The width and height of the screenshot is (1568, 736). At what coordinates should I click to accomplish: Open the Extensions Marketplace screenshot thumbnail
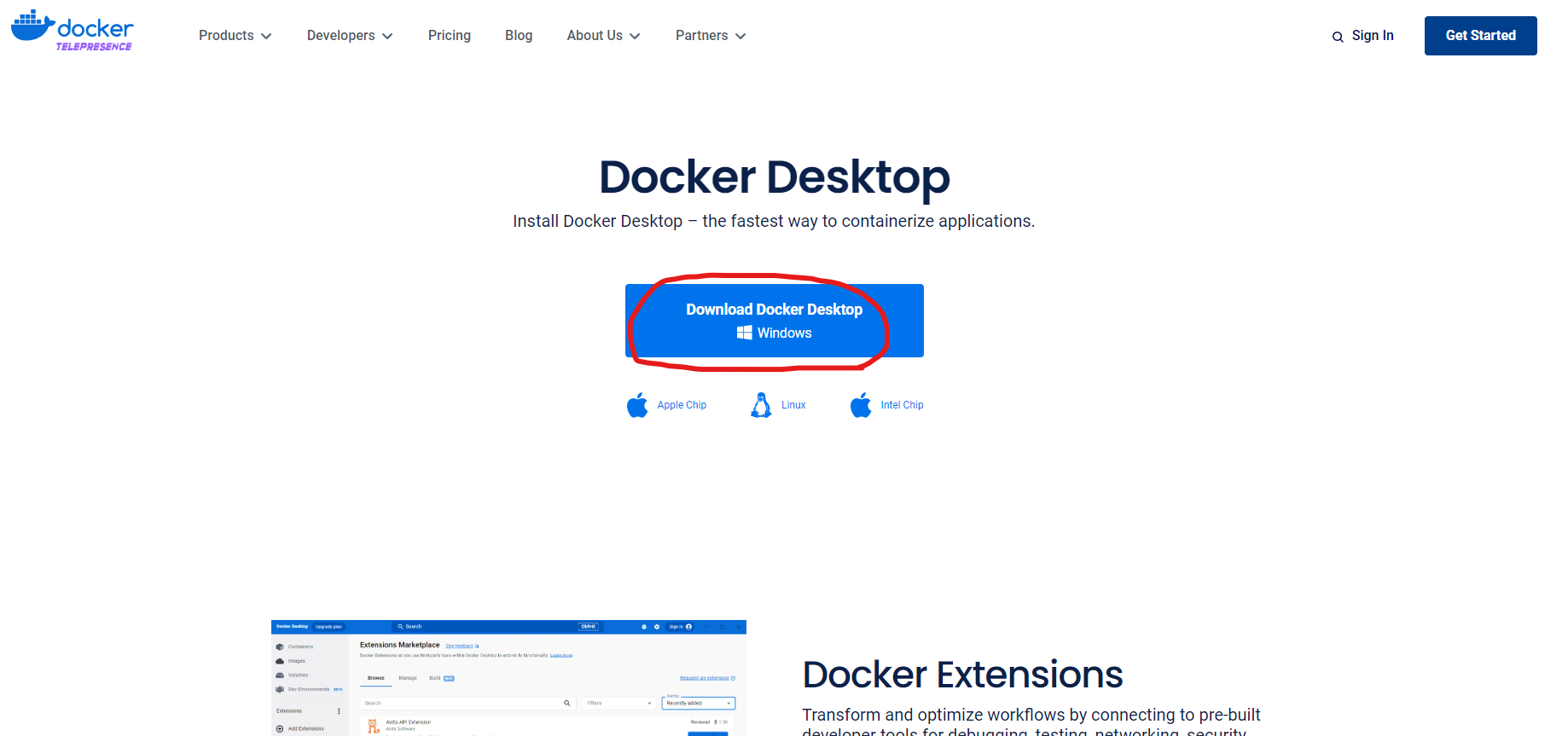click(x=508, y=678)
